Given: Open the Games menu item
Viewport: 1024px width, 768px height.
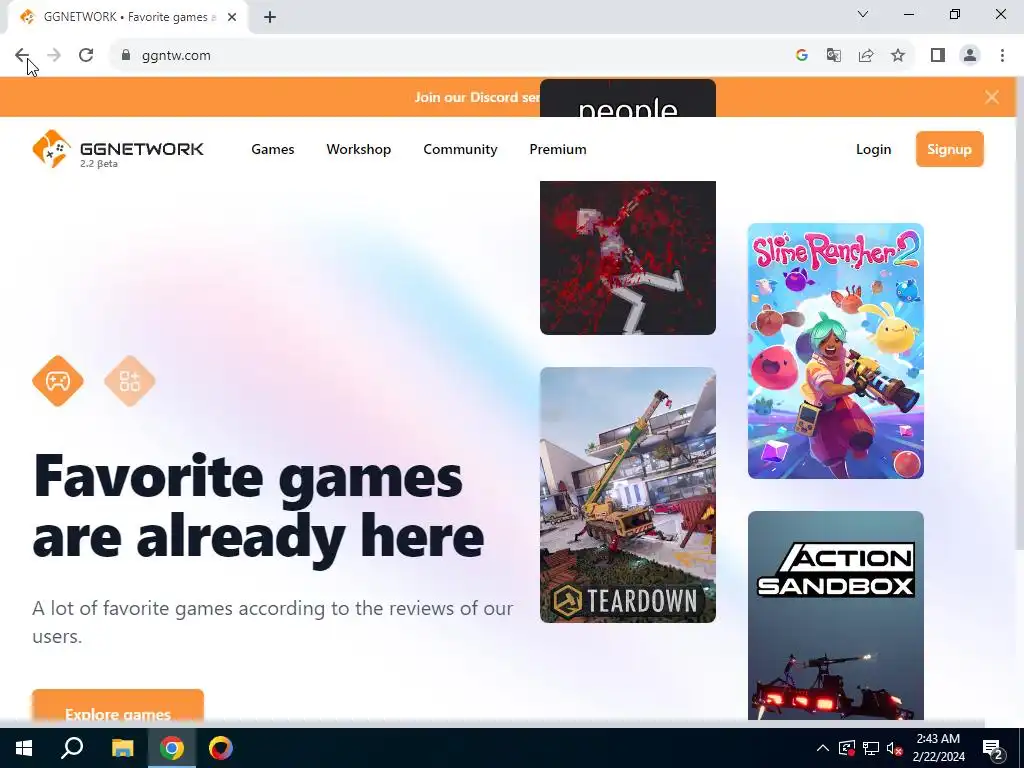Looking at the screenshot, I should 272,149.
